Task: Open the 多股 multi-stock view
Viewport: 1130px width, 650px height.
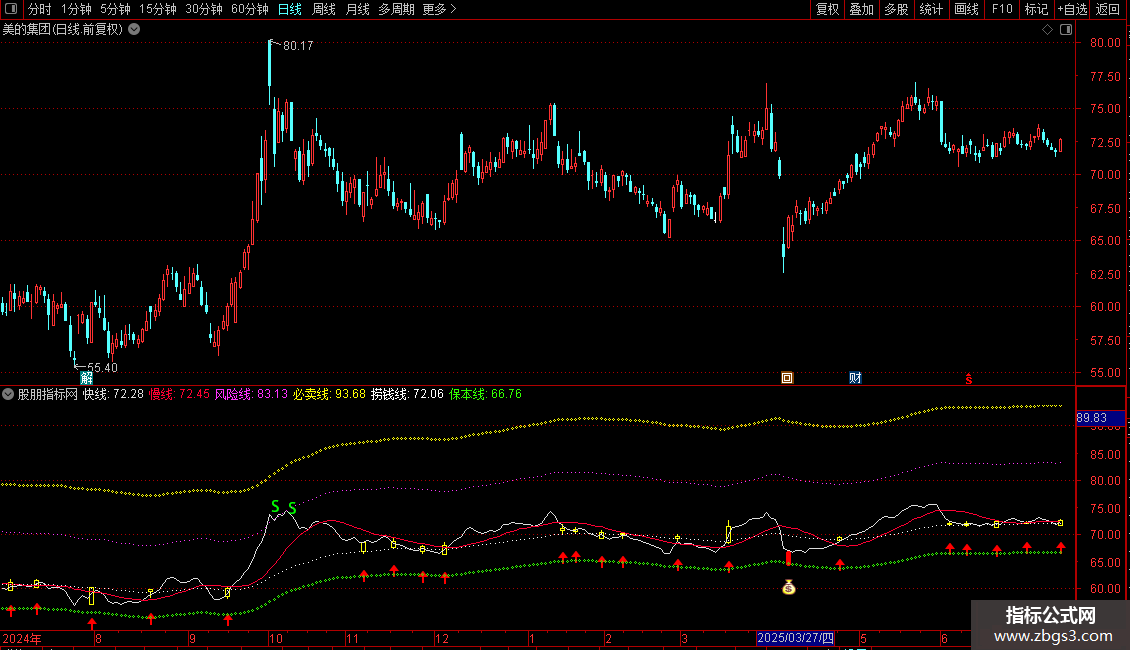Action: point(897,9)
